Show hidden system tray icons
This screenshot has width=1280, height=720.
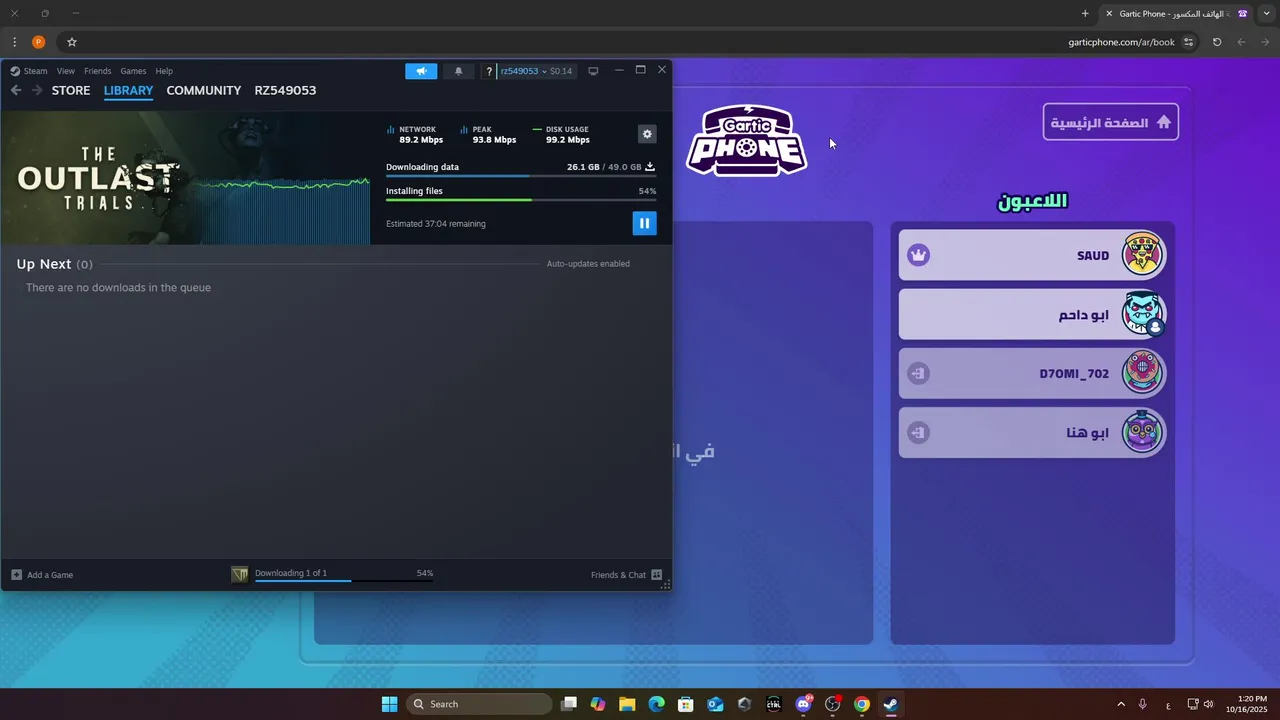coord(1121,704)
